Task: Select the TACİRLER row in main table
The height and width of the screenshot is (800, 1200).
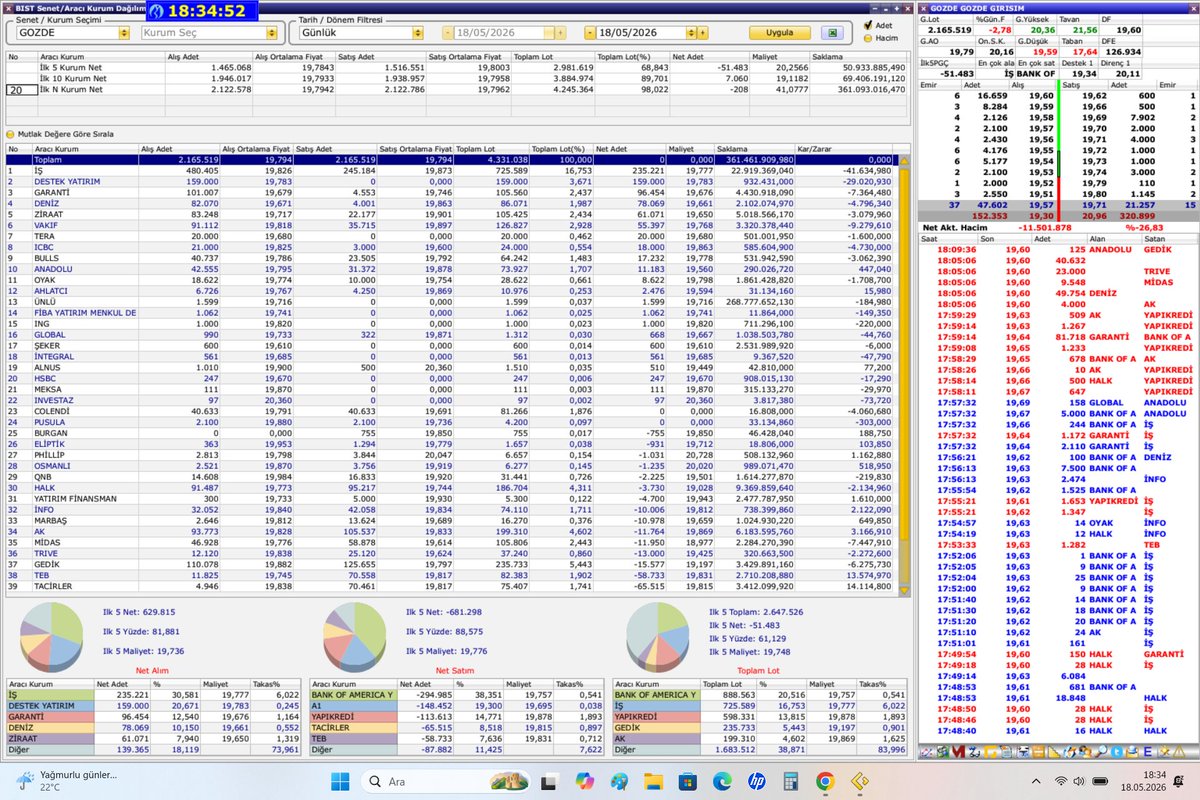Action: click(451, 586)
